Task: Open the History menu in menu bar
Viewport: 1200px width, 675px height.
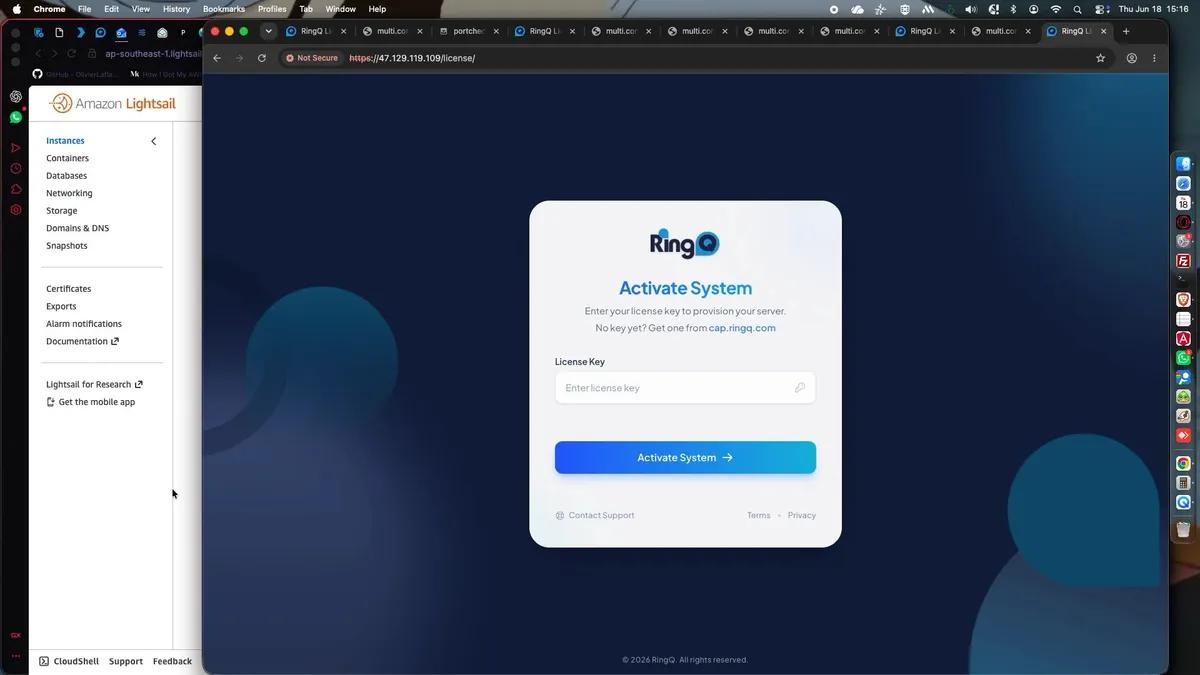Action: 176,9
